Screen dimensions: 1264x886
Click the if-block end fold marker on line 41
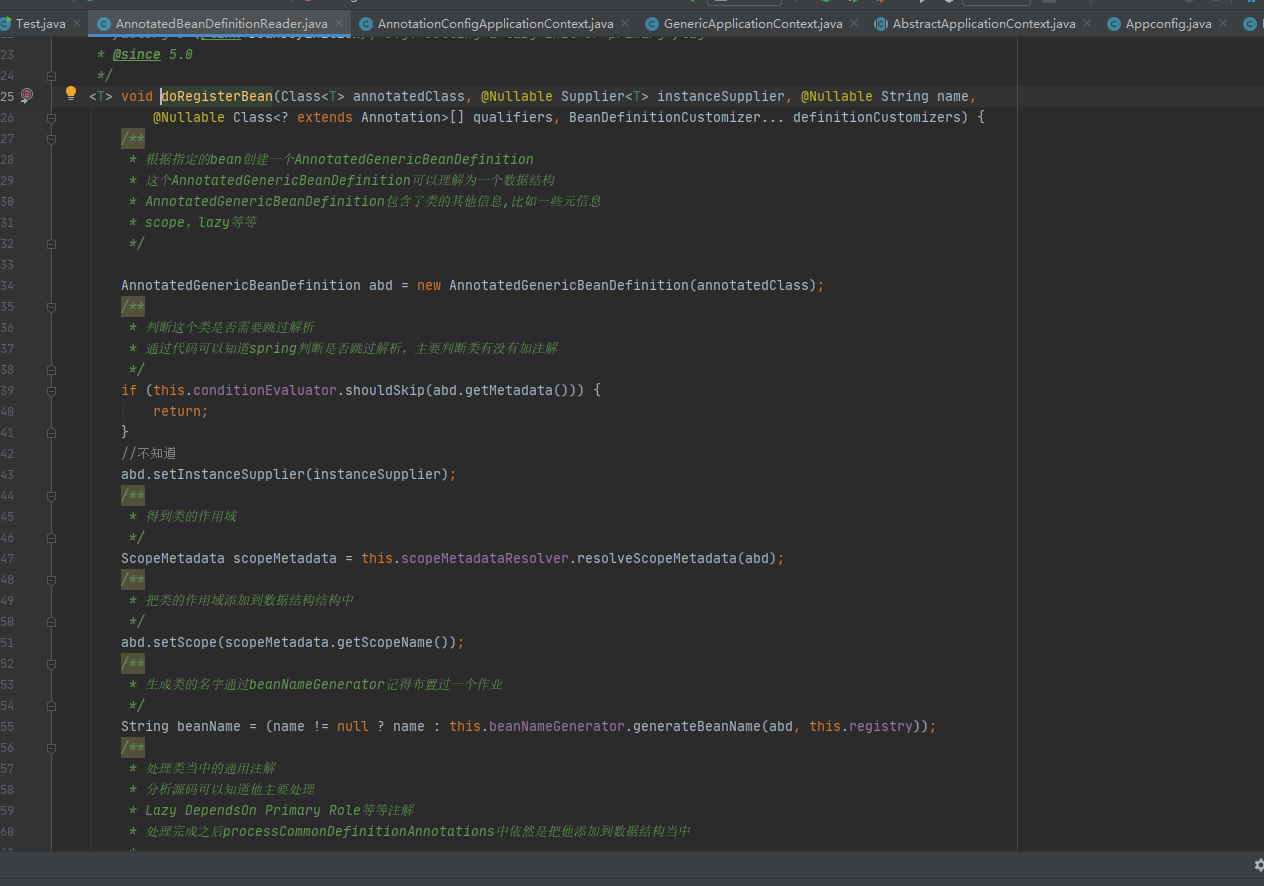(x=51, y=432)
